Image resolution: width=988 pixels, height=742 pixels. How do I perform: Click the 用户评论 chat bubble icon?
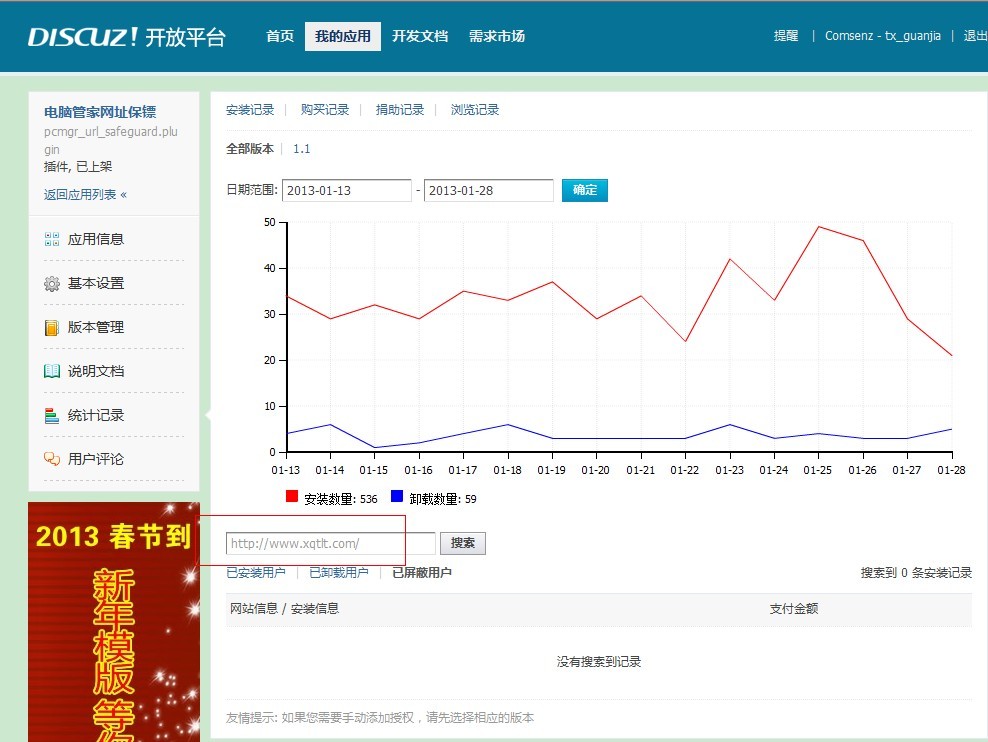pos(52,459)
